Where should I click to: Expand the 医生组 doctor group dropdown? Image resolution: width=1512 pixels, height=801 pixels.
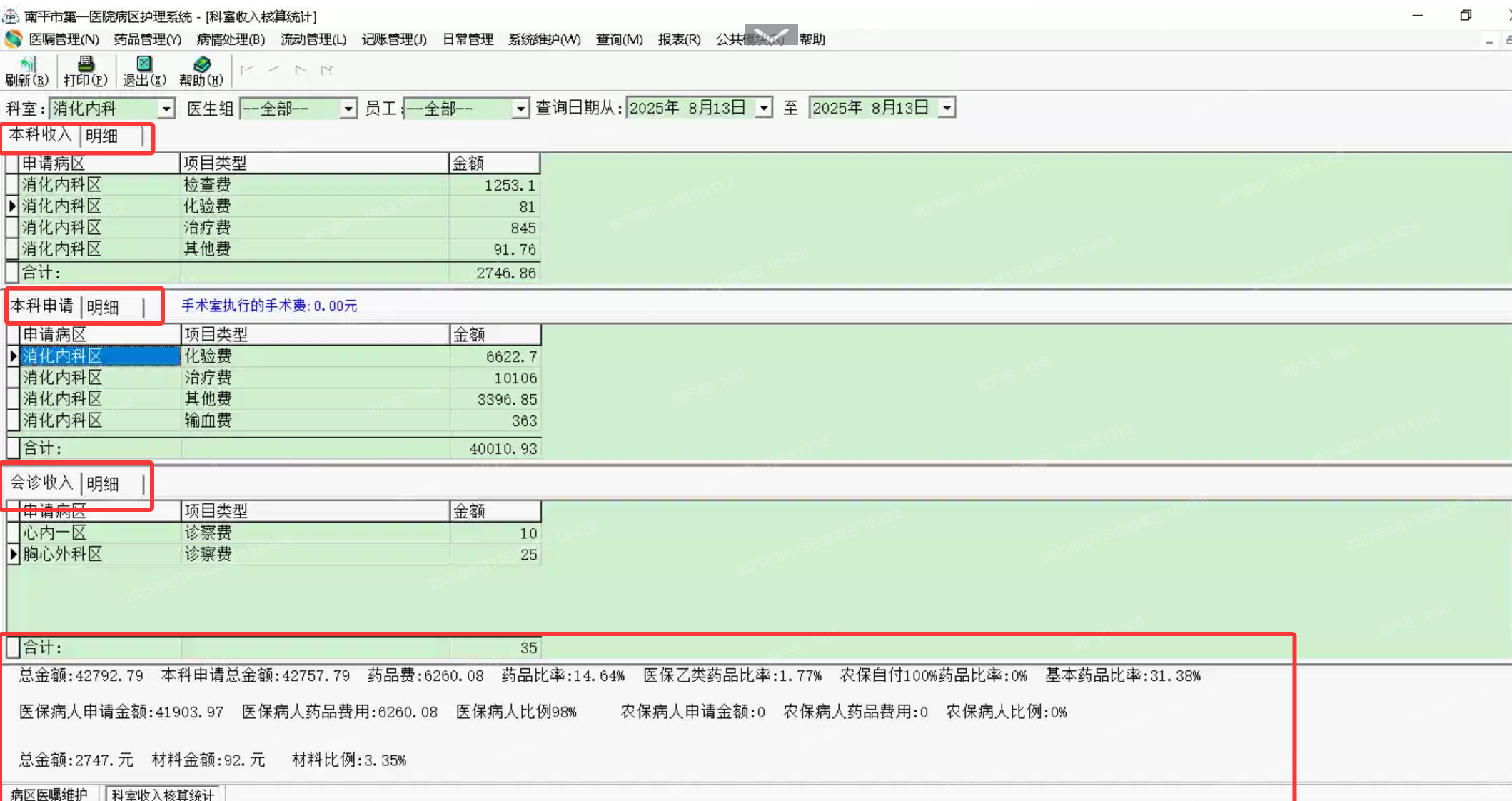[x=348, y=109]
